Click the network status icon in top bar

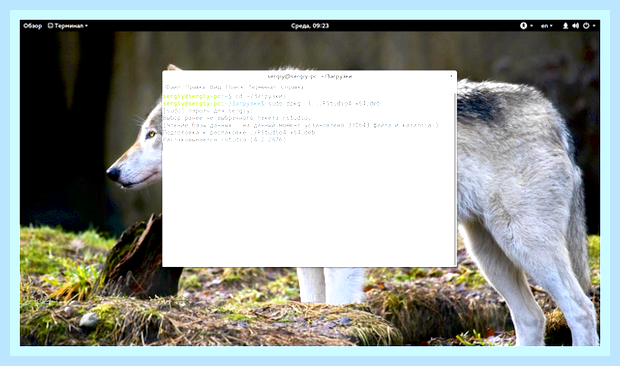565,26
